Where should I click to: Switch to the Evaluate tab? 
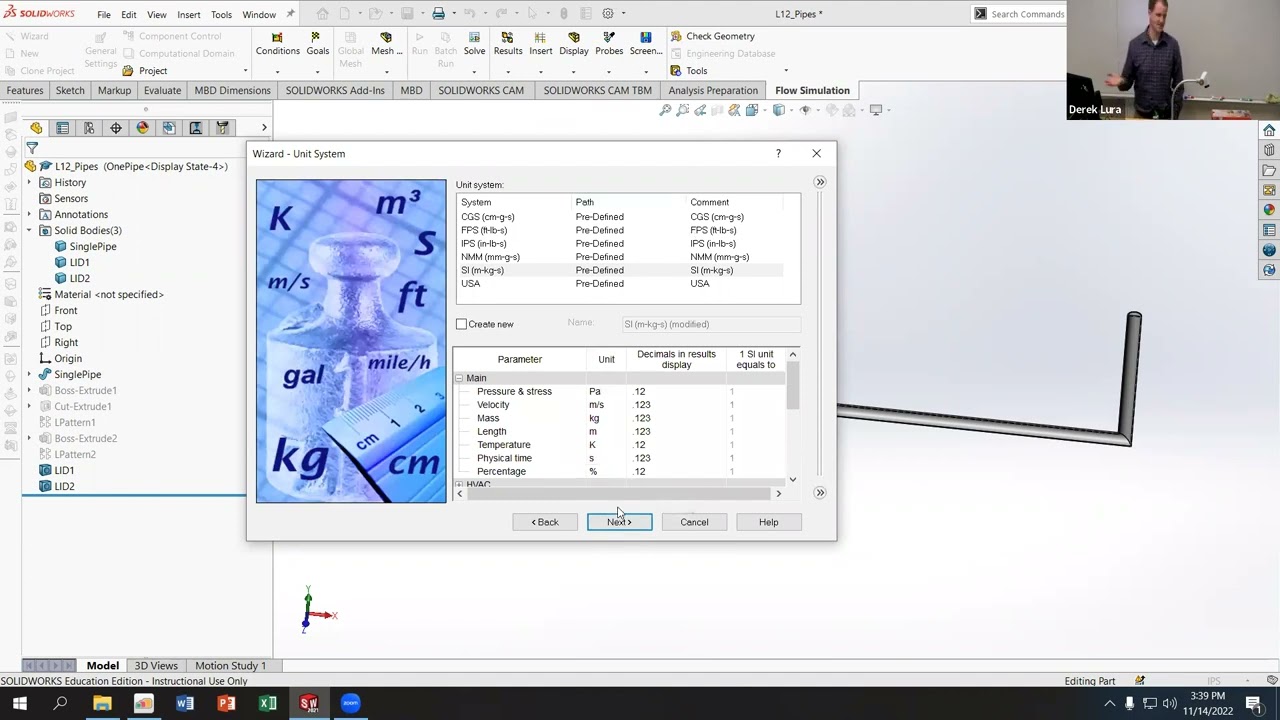tap(162, 90)
